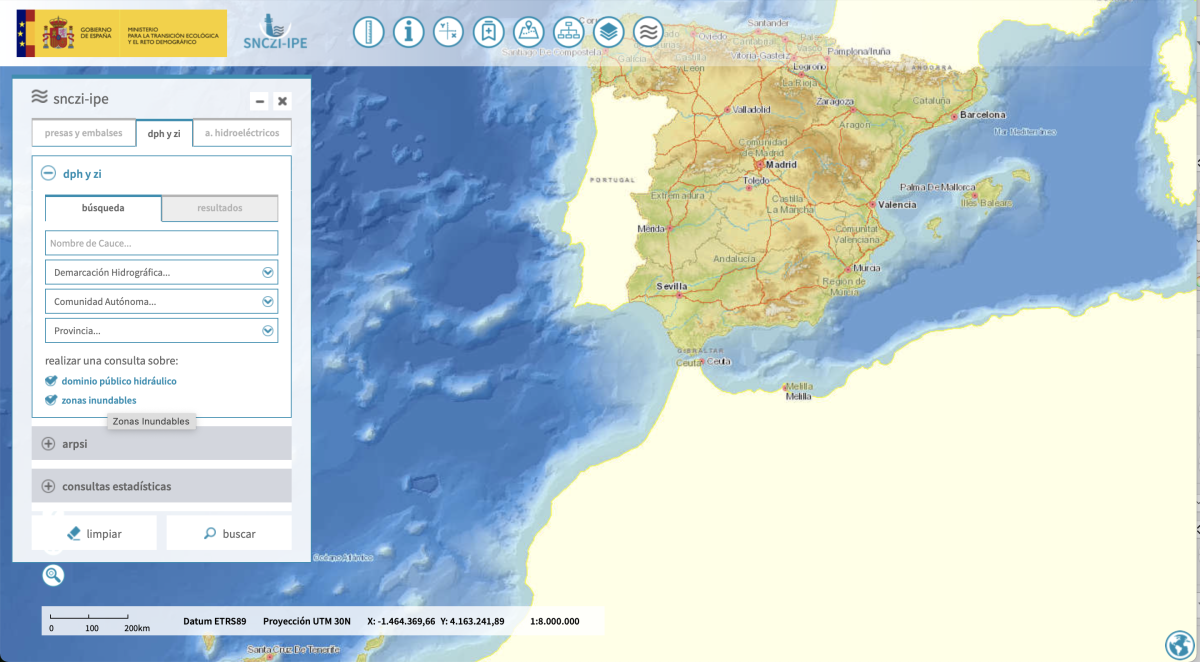Click the globe icon at bottom right
1200x662 pixels.
pos(1180,643)
